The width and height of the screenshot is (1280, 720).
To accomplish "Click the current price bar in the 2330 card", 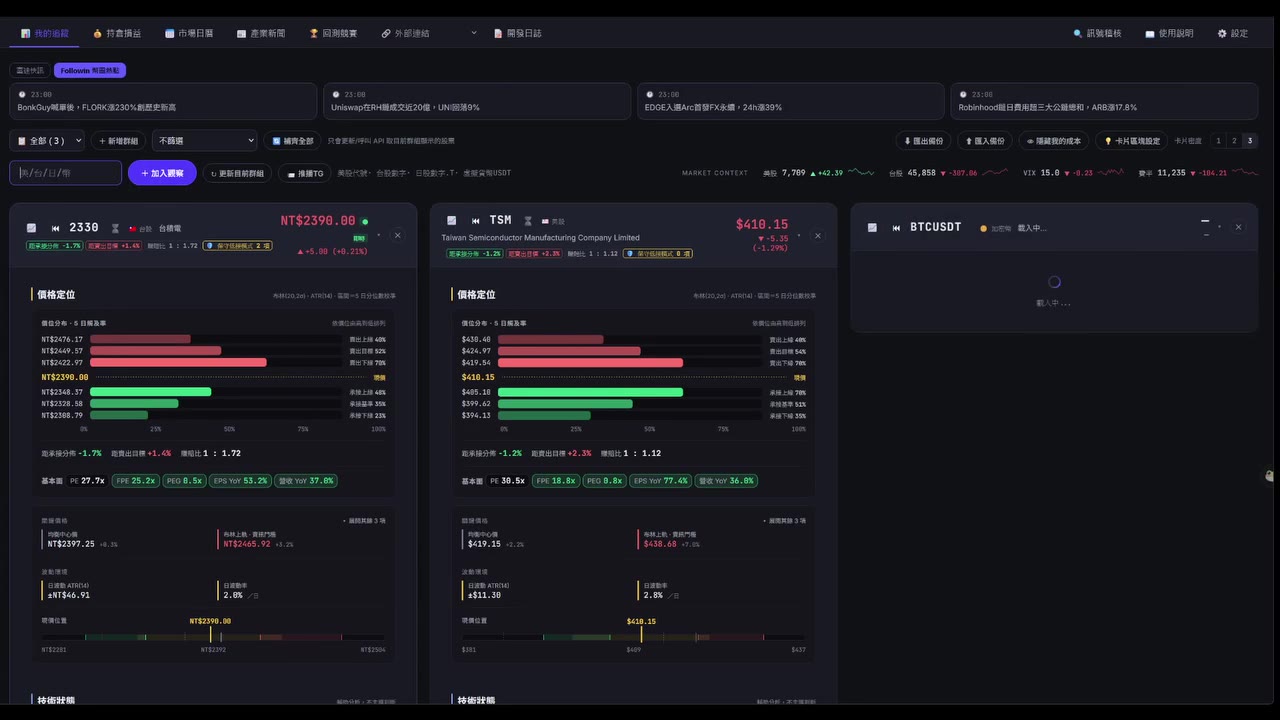I will pos(213,377).
